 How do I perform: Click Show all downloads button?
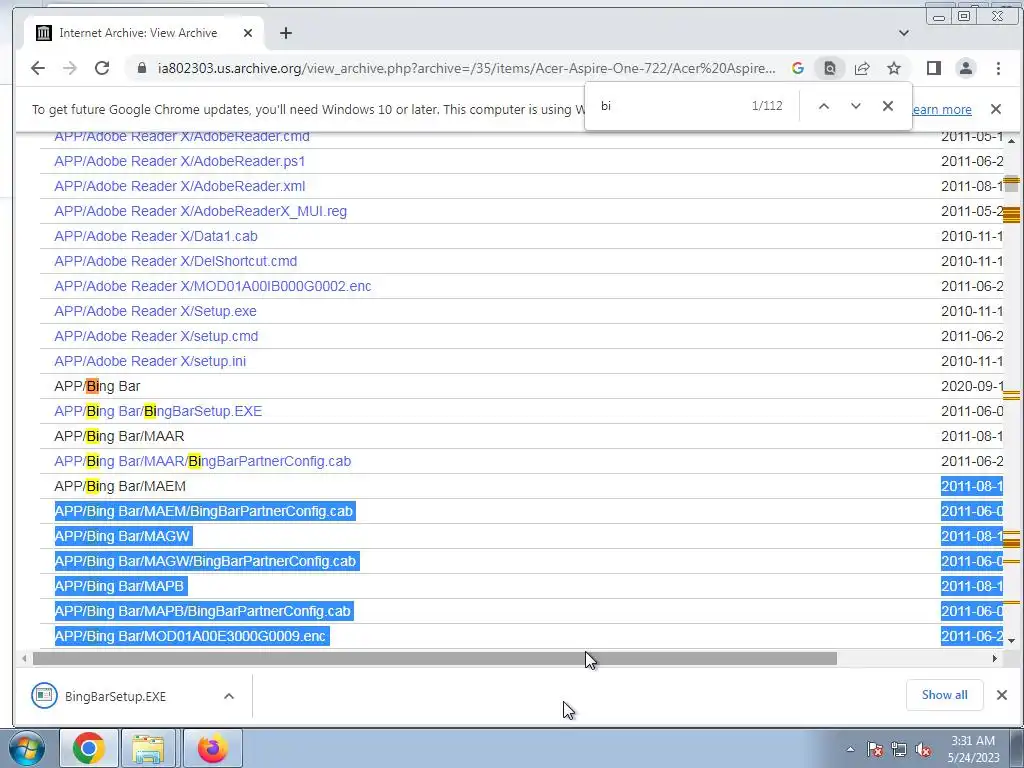point(944,695)
